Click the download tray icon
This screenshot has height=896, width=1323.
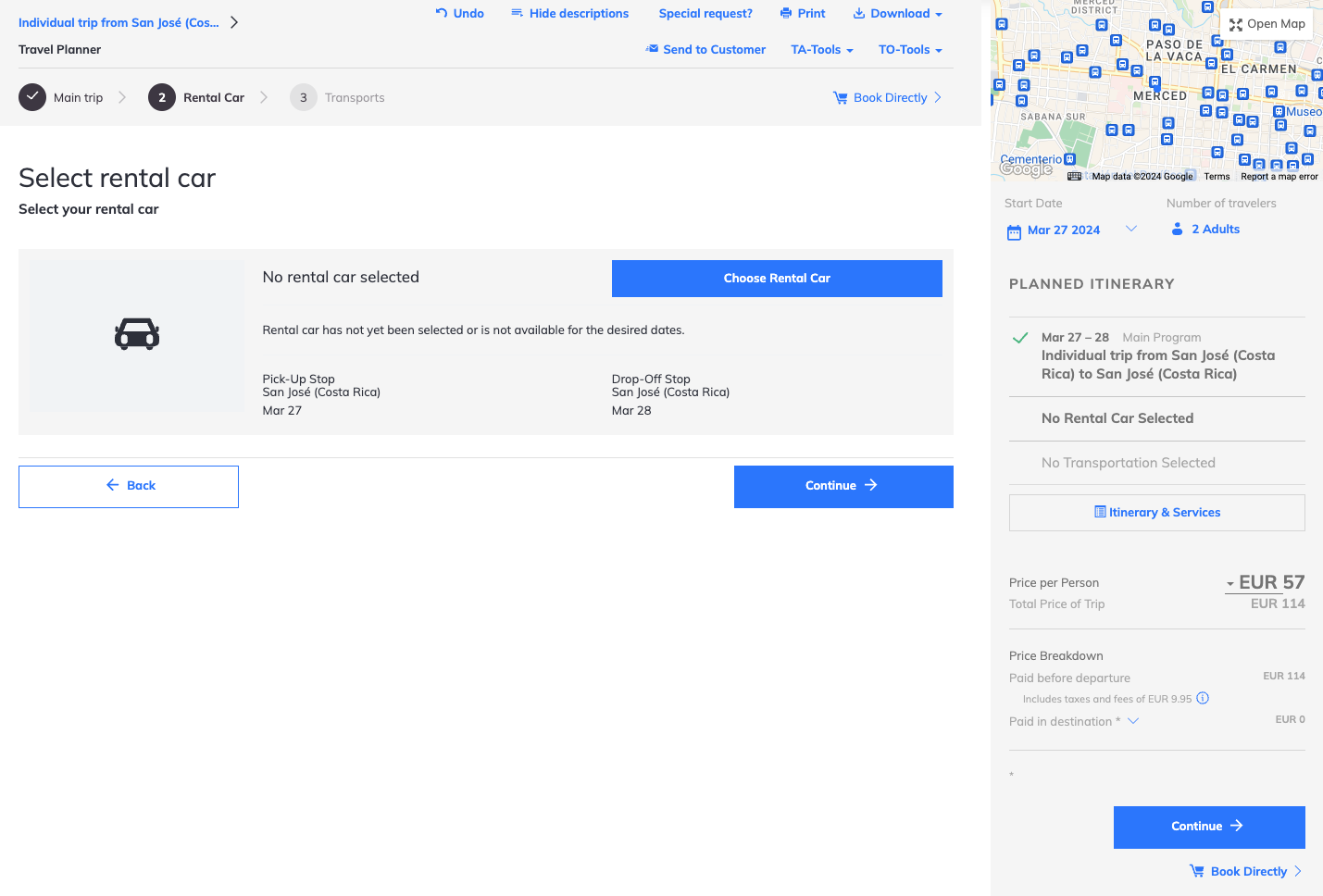(859, 13)
